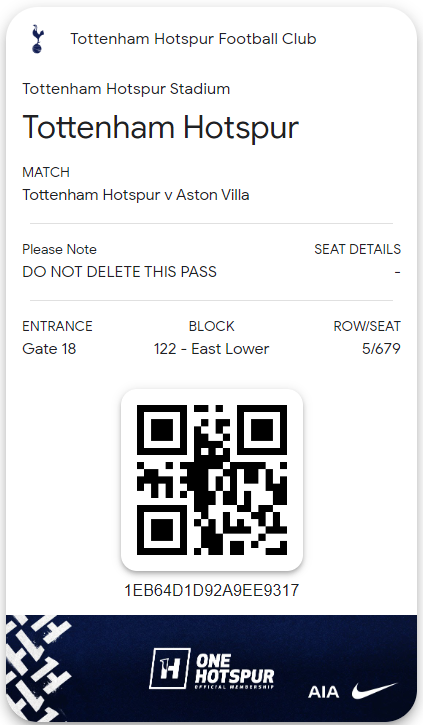
Task: Click the One Hotspur H shield logo
Action: point(170,668)
